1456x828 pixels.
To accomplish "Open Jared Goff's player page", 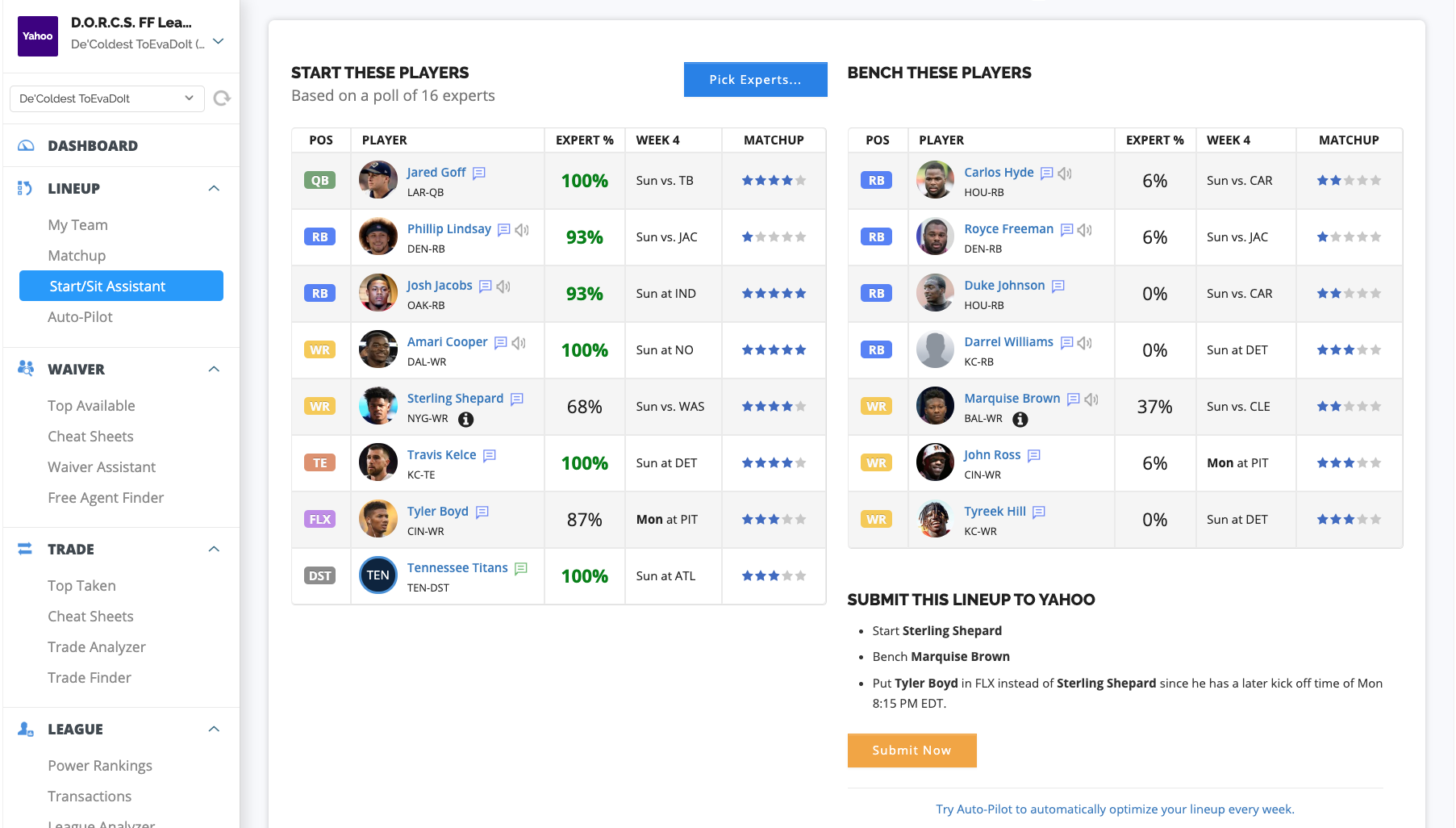I will (x=436, y=172).
